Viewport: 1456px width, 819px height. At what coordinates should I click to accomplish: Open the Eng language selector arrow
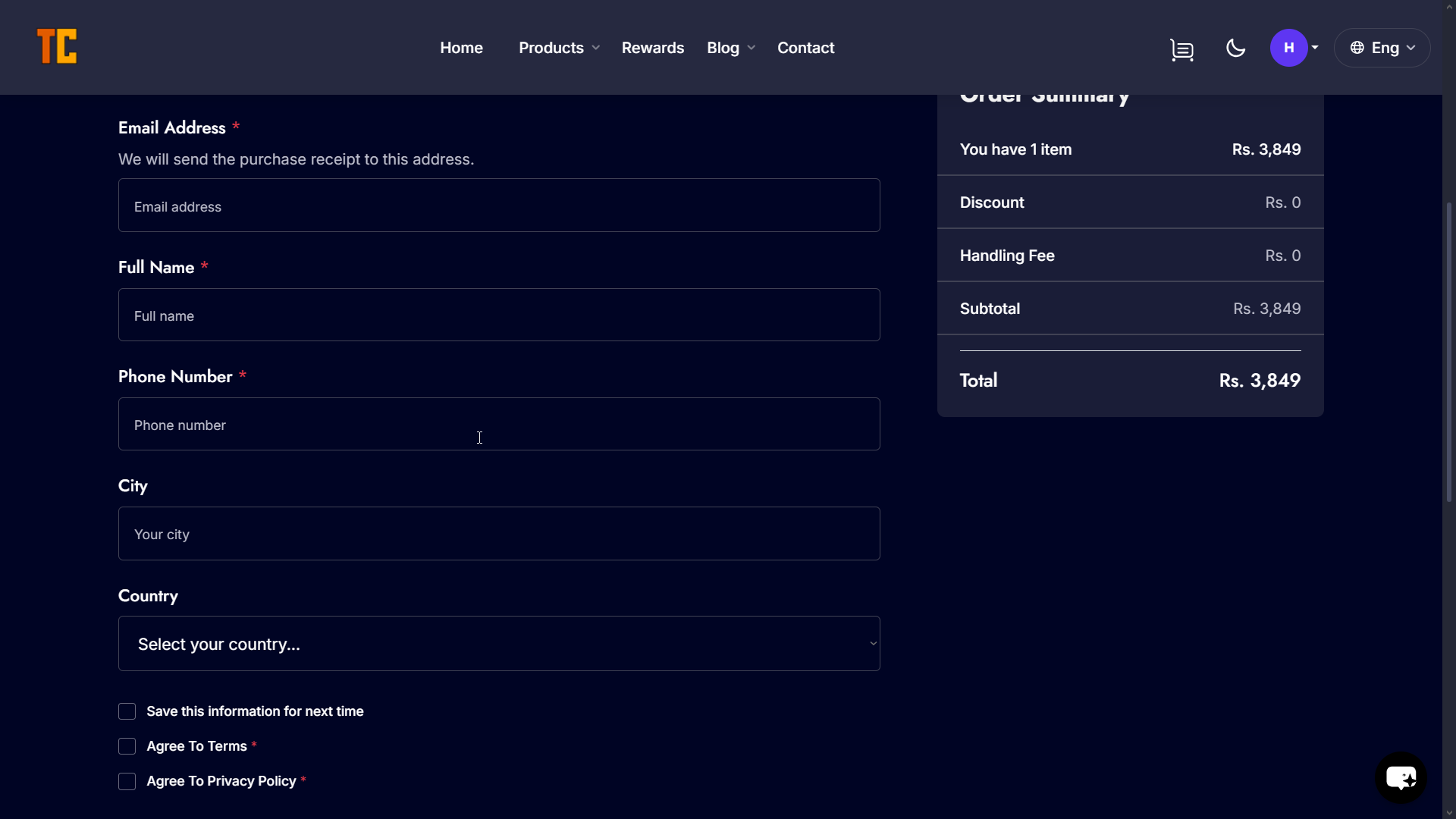1410,48
